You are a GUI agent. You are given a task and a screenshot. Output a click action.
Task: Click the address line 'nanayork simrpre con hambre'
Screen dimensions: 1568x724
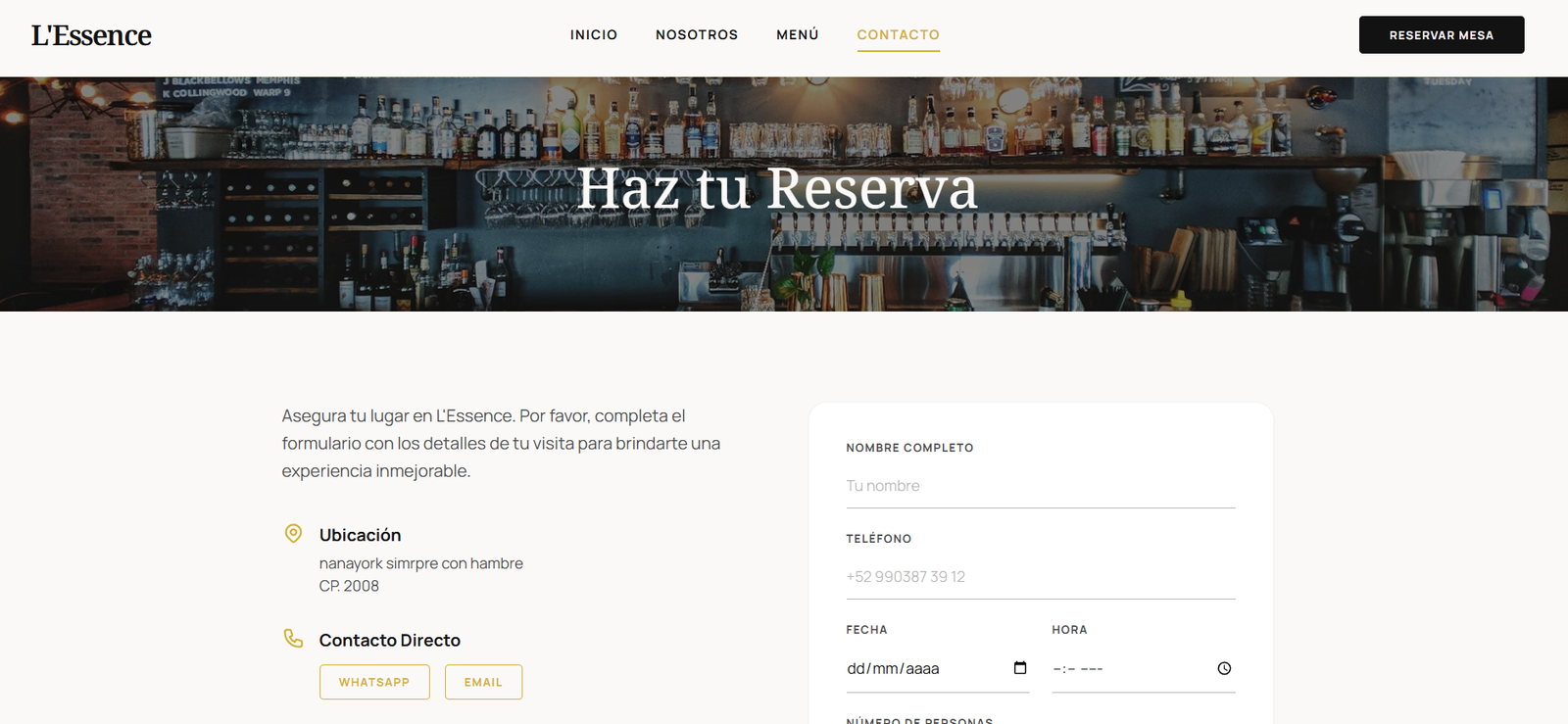pyautogui.click(x=421, y=563)
